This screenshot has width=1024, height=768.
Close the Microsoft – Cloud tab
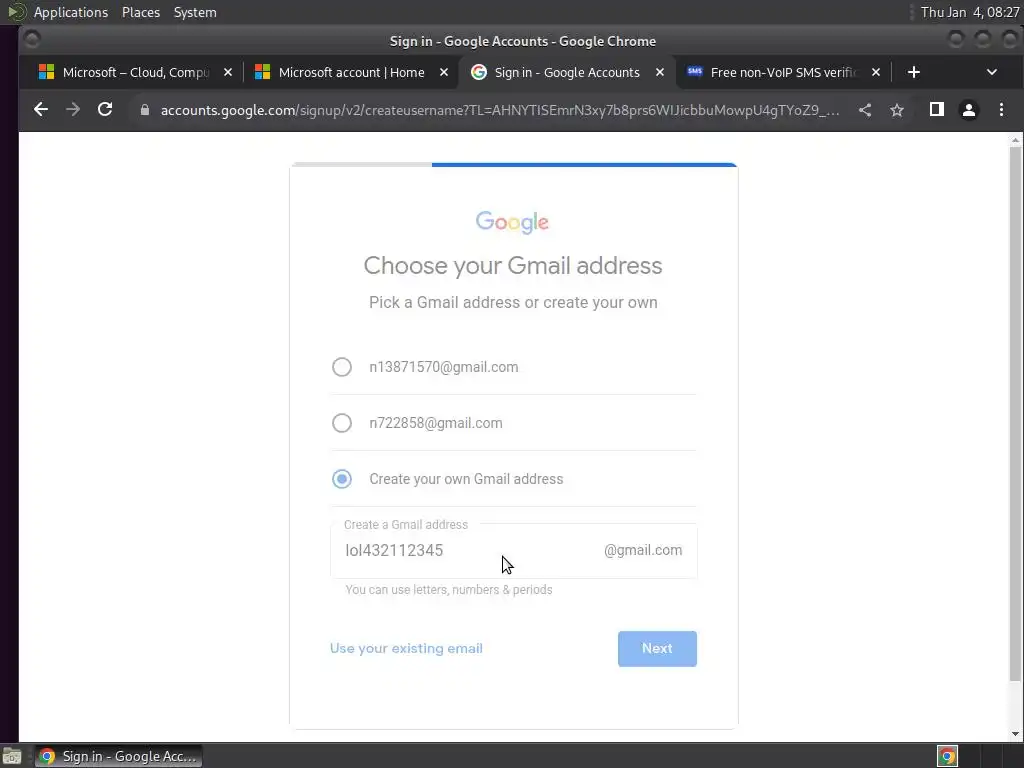227,72
